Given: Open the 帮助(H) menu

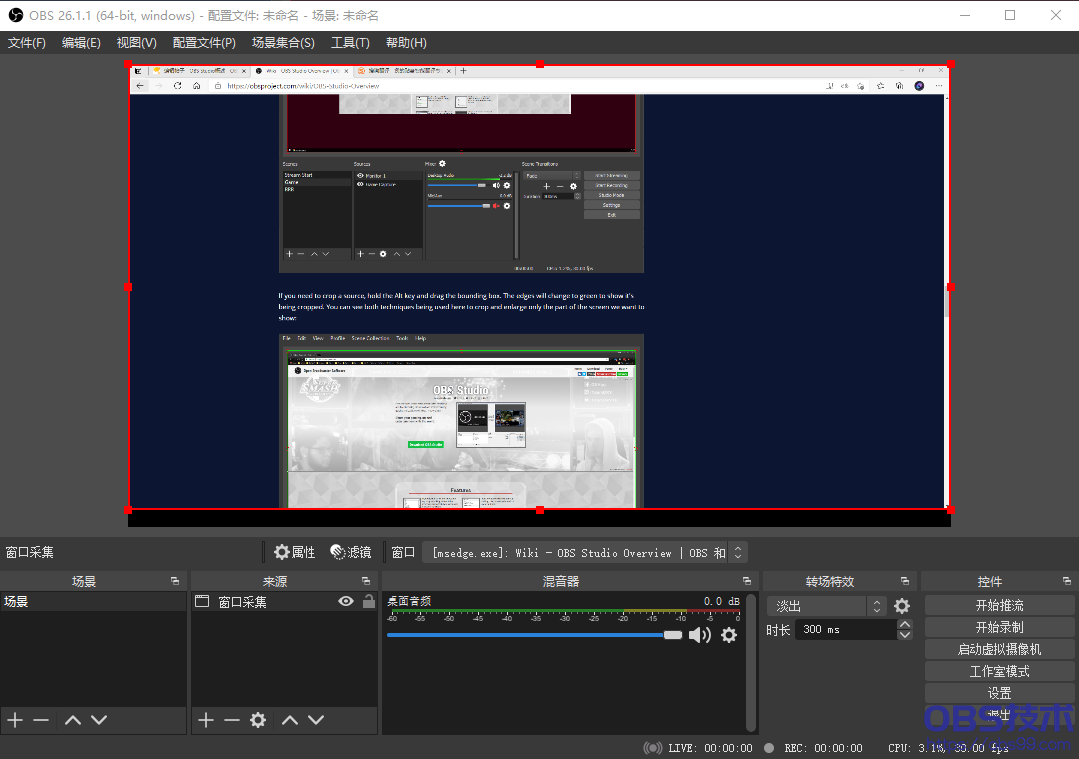Looking at the screenshot, I should [x=406, y=43].
